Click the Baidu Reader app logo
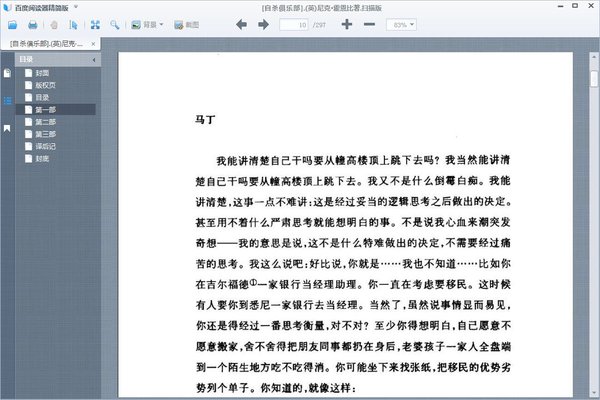The height and width of the screenshot is (400, 600). tap(7, 7)
